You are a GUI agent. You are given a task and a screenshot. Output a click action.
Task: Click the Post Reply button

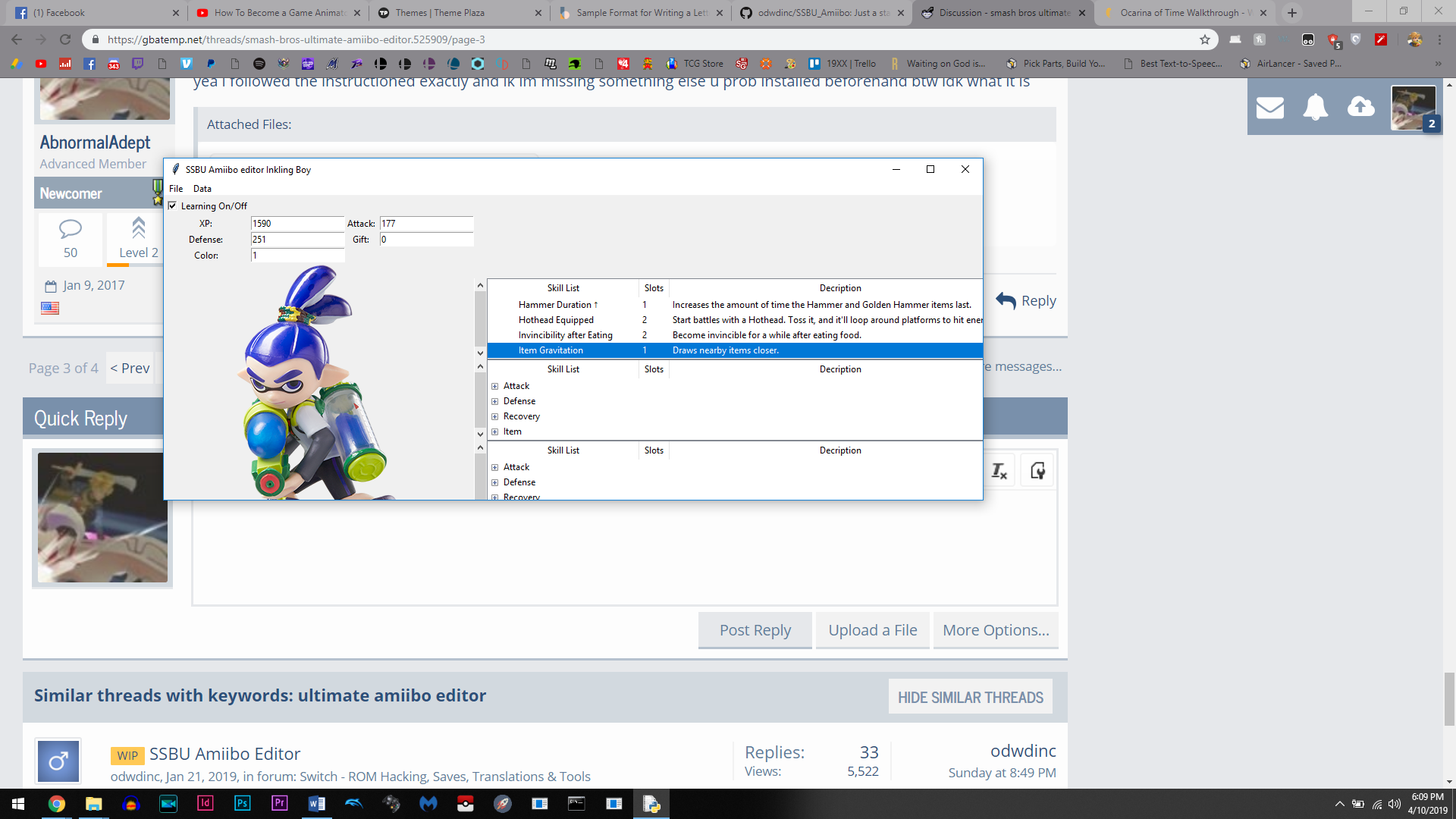[755, 630]
